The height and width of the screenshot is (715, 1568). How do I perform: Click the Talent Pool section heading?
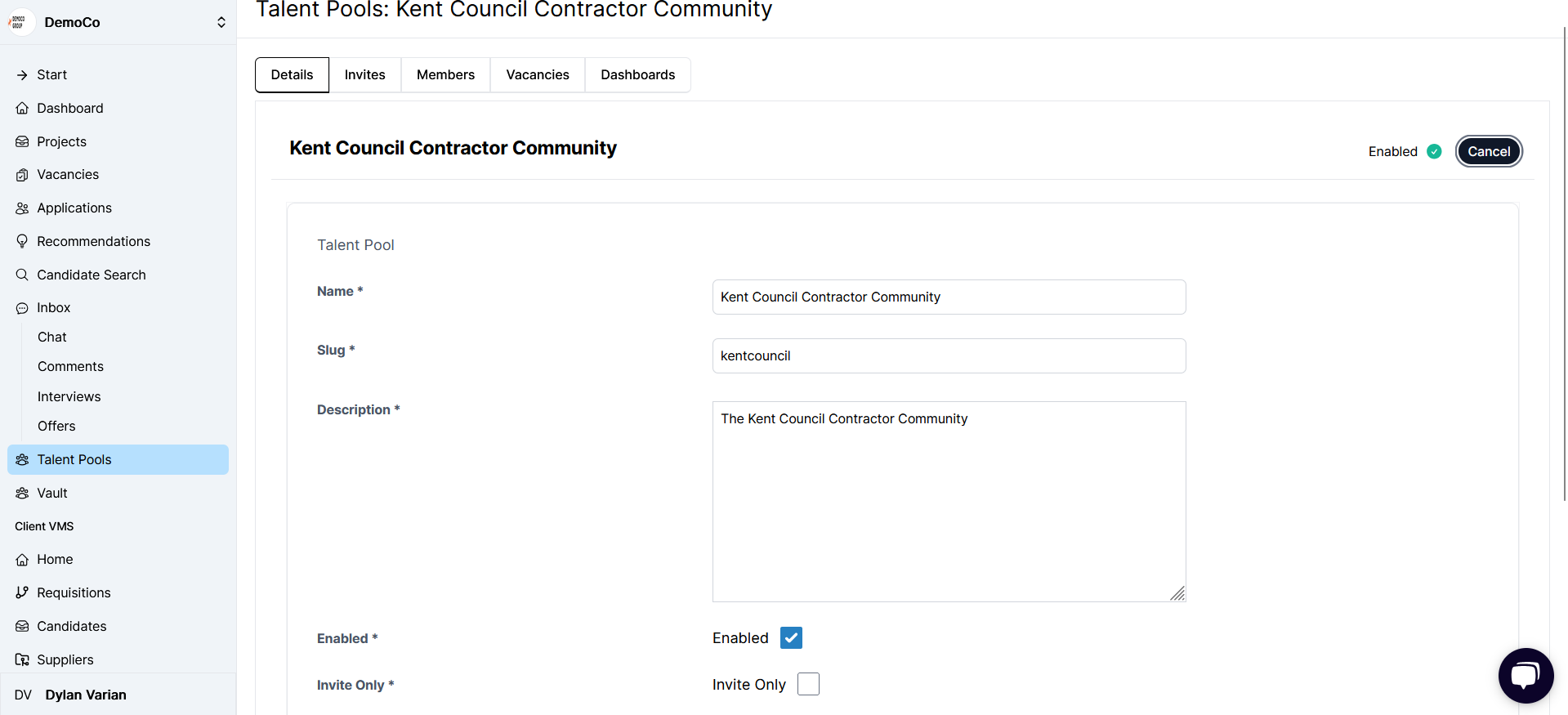(x=355, y=245)
